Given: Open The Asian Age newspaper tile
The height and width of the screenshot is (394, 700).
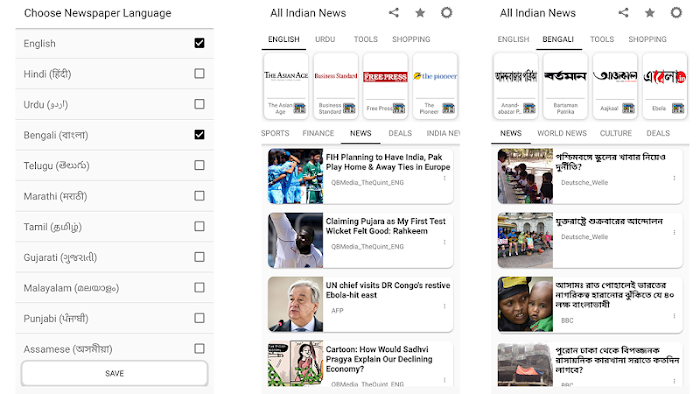Looking at the screenshot, I should [x=286, y=86].
